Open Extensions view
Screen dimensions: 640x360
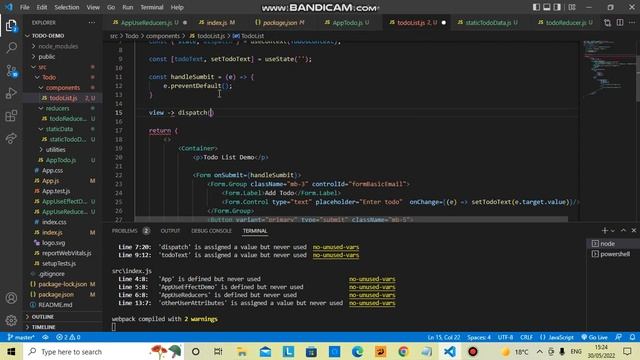point(11,116)
